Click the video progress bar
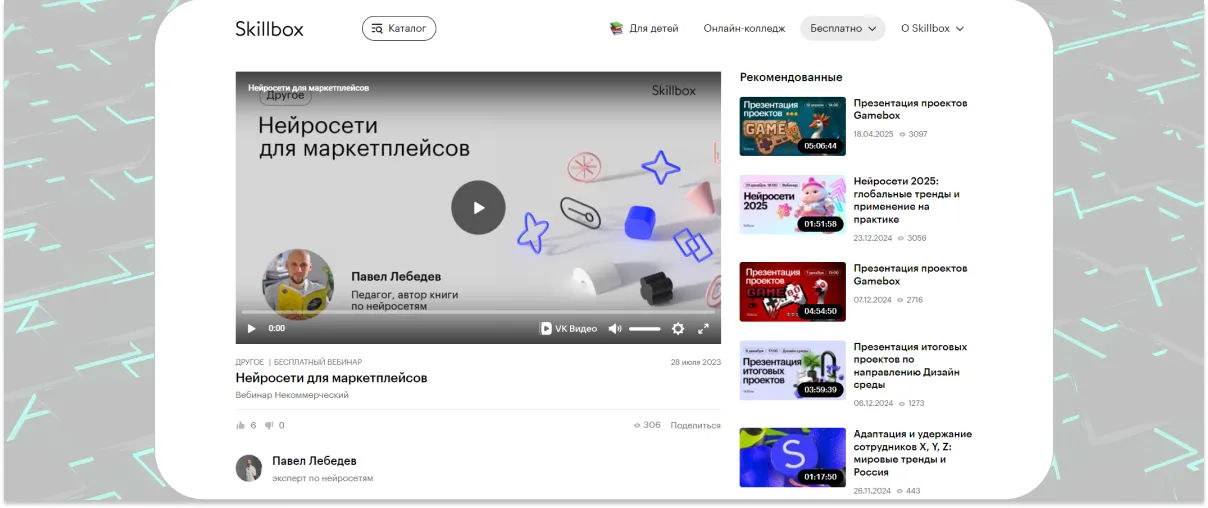 point(478,313)
